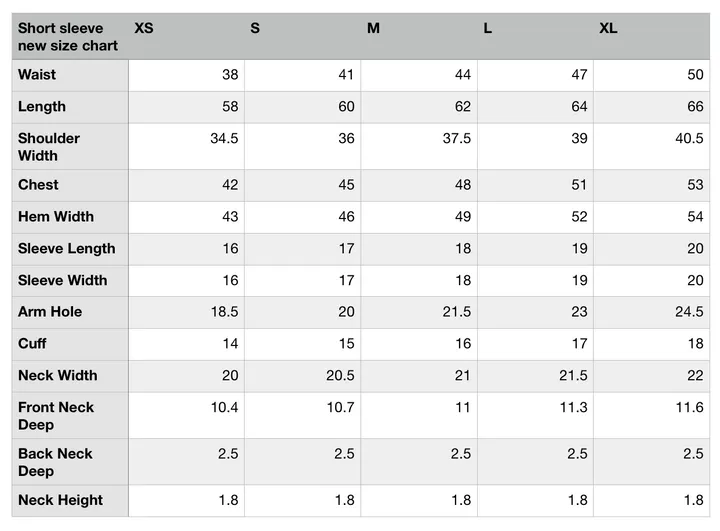Click the Back Neck Deep L value

pos(577,453)
